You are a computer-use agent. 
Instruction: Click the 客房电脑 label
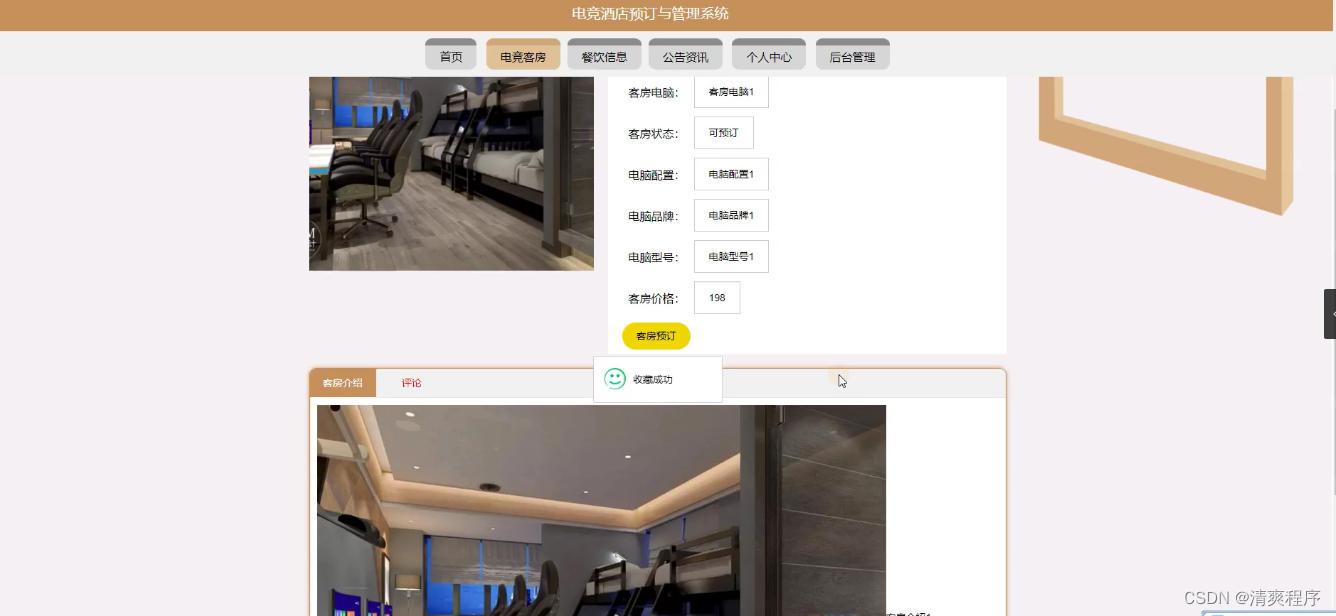653,93
